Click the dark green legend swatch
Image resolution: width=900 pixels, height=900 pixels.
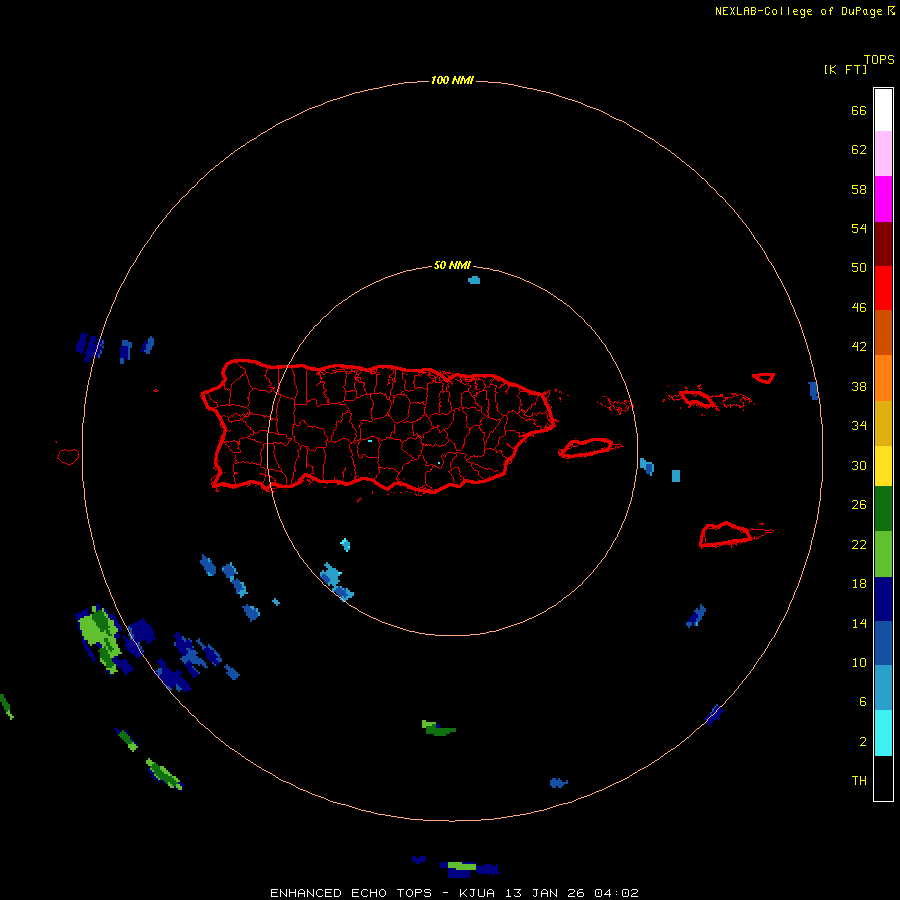[x=883, y=509]
